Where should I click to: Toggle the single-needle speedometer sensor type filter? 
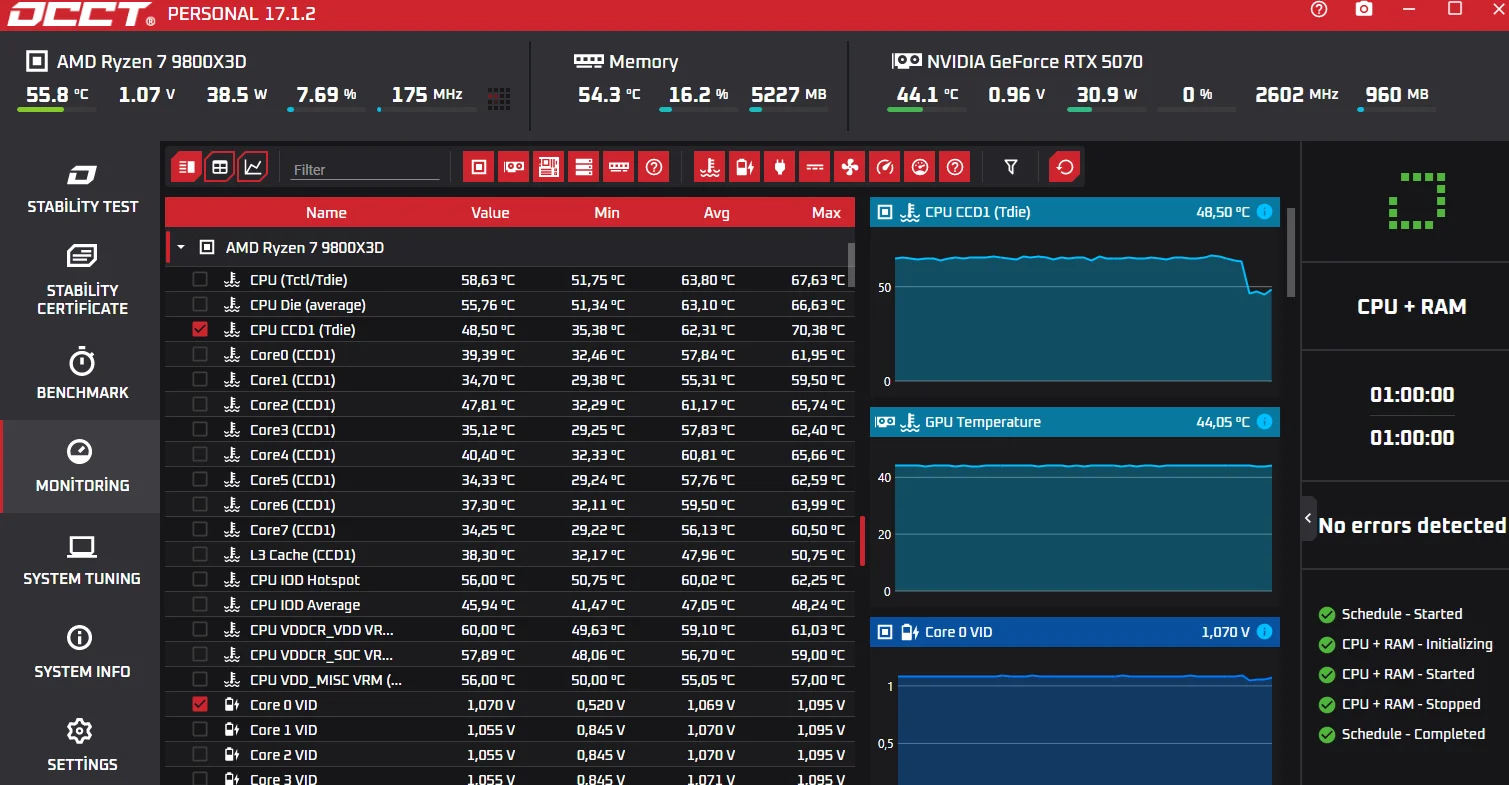click(x=885, y=167)
